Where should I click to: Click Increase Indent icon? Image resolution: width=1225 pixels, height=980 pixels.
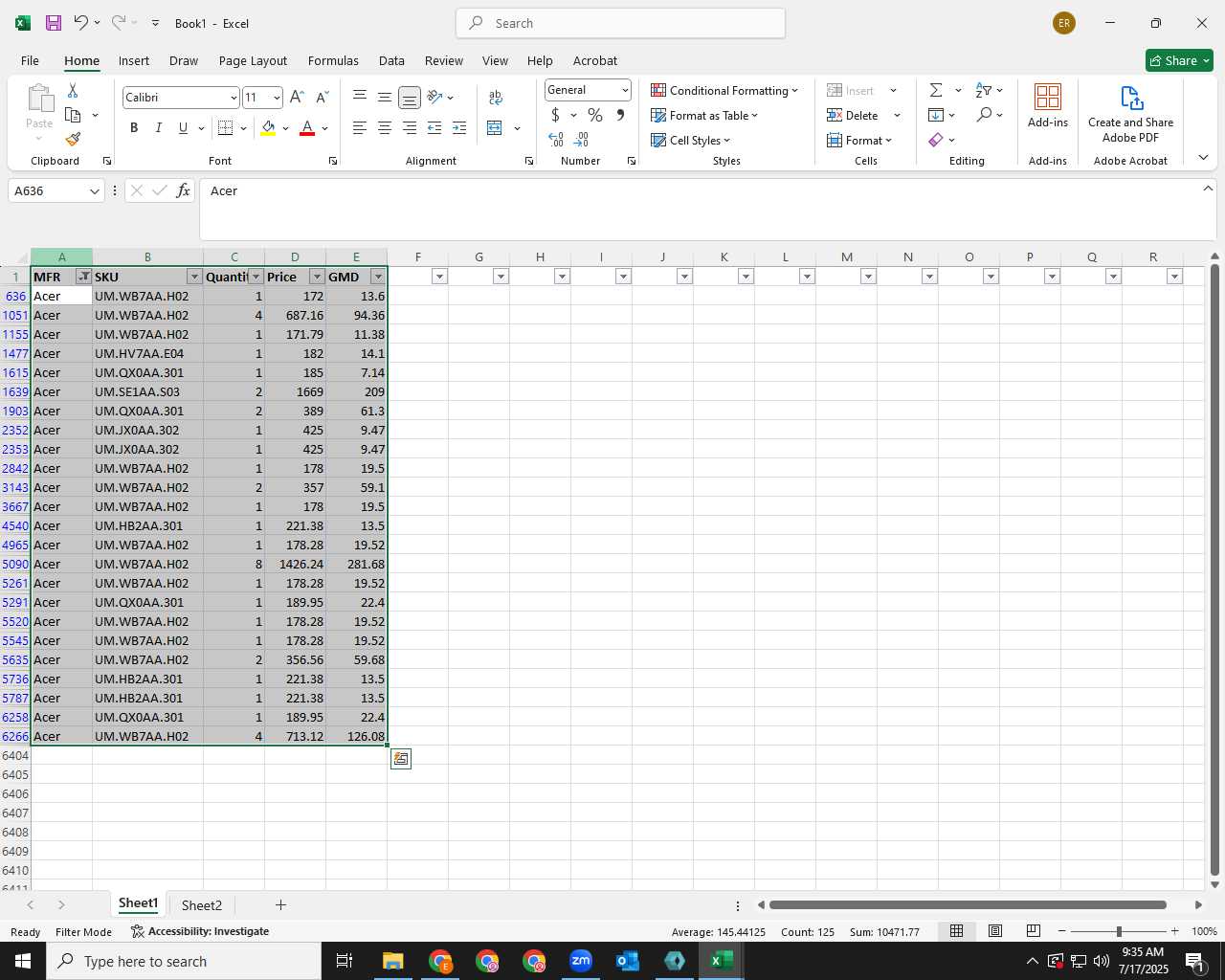pos(459,128)
